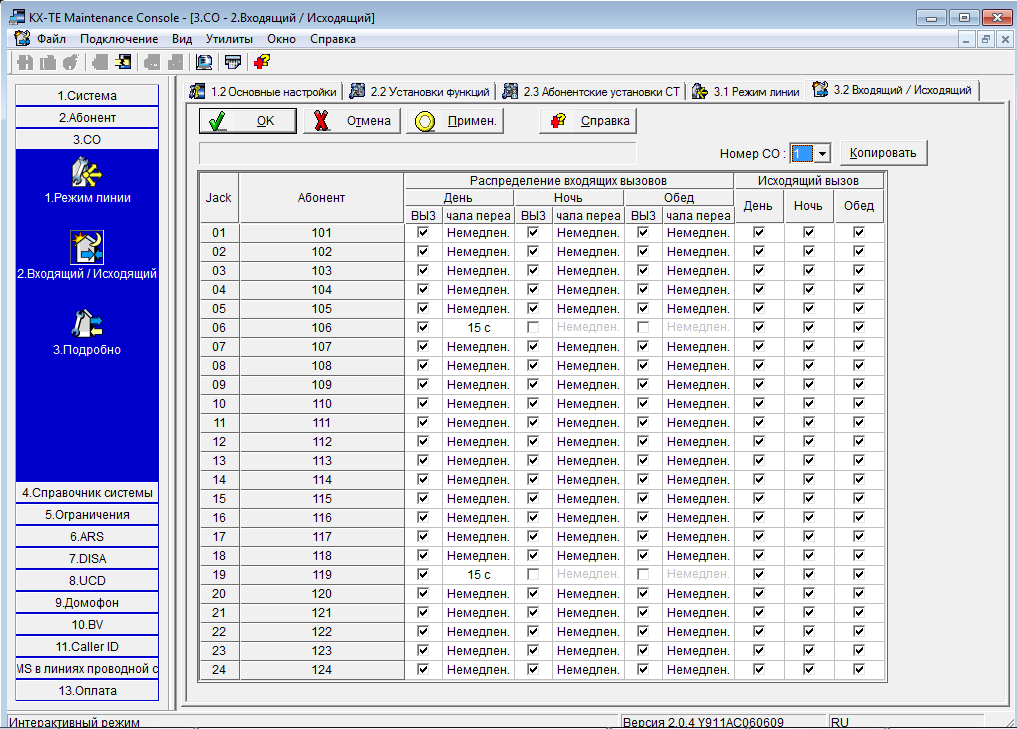Open Night delay cell for extension 108
This screenshot has width=1017, height=729.
[588, 366]
